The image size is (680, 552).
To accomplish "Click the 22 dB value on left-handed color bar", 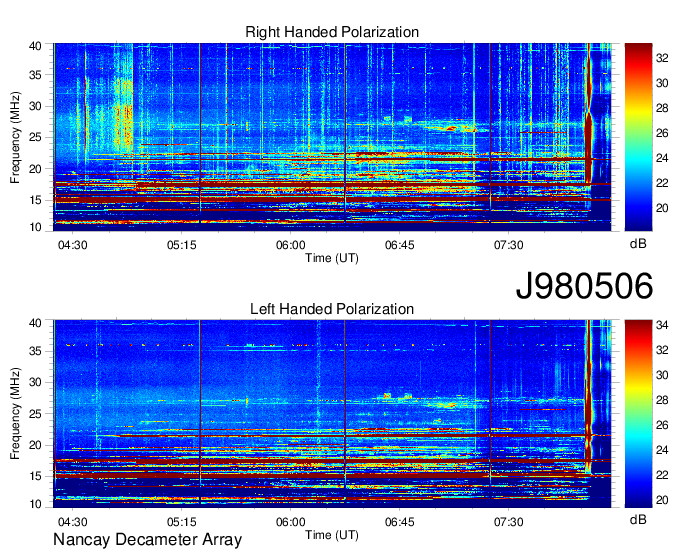I will [x=662, y=475].
